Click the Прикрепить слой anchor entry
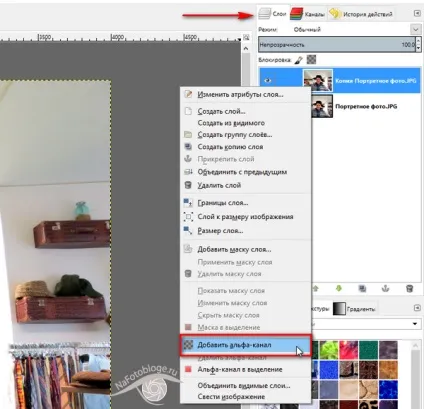Image resolution: width=424 pixels, height=409 pixels. [x=245, y=159]
